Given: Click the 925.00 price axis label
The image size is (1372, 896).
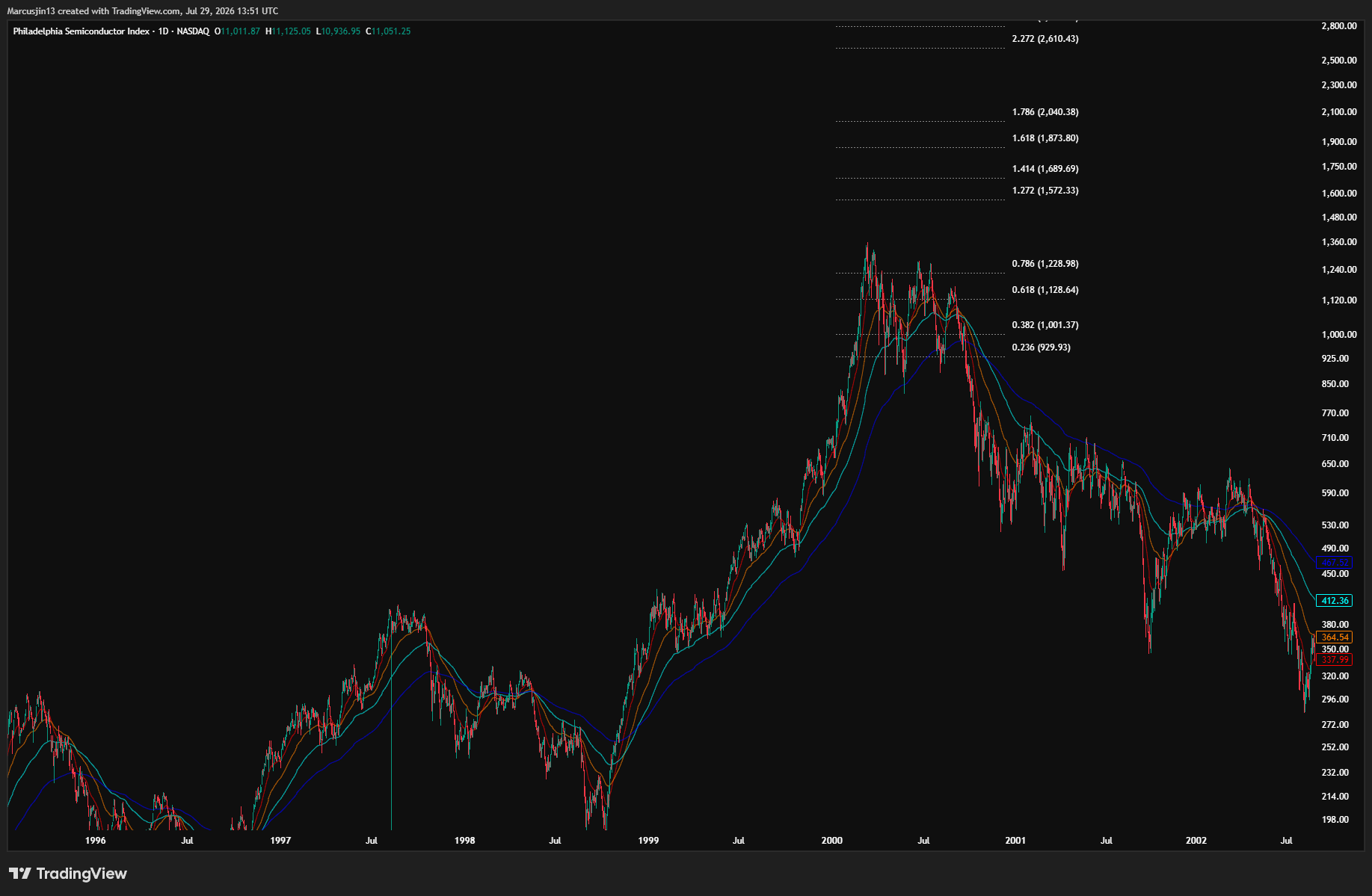Looking at the screenshot, I should pos(1335,359).
